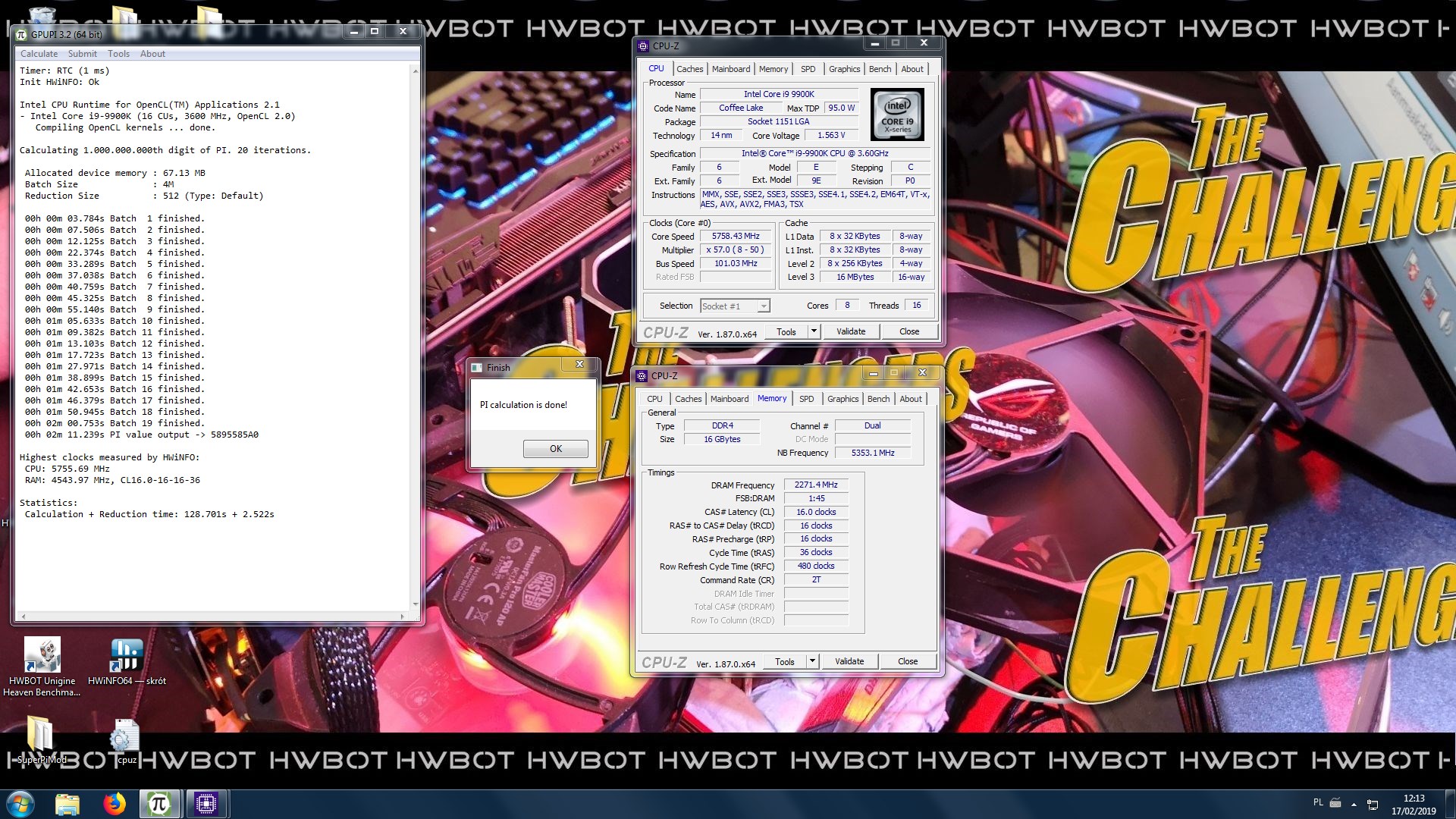Click the DRAM Frequency value 2271.4 MHz
The image size is (1456, 819).
[816, 485]
